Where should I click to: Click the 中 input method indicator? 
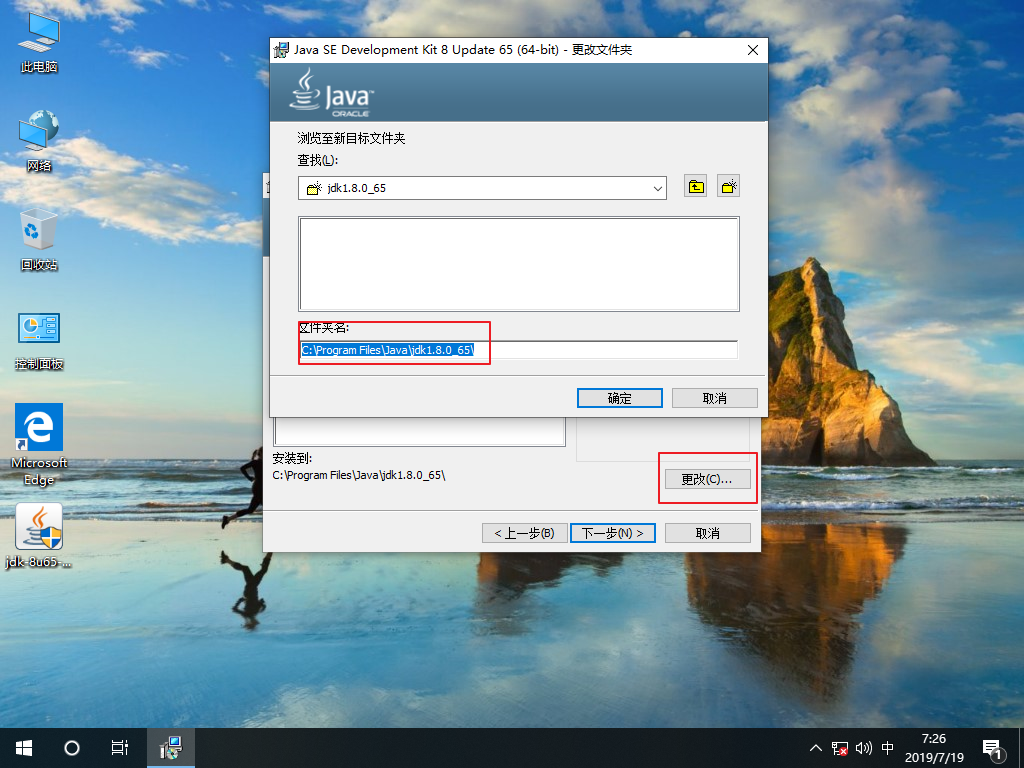[x=887, y=747]
